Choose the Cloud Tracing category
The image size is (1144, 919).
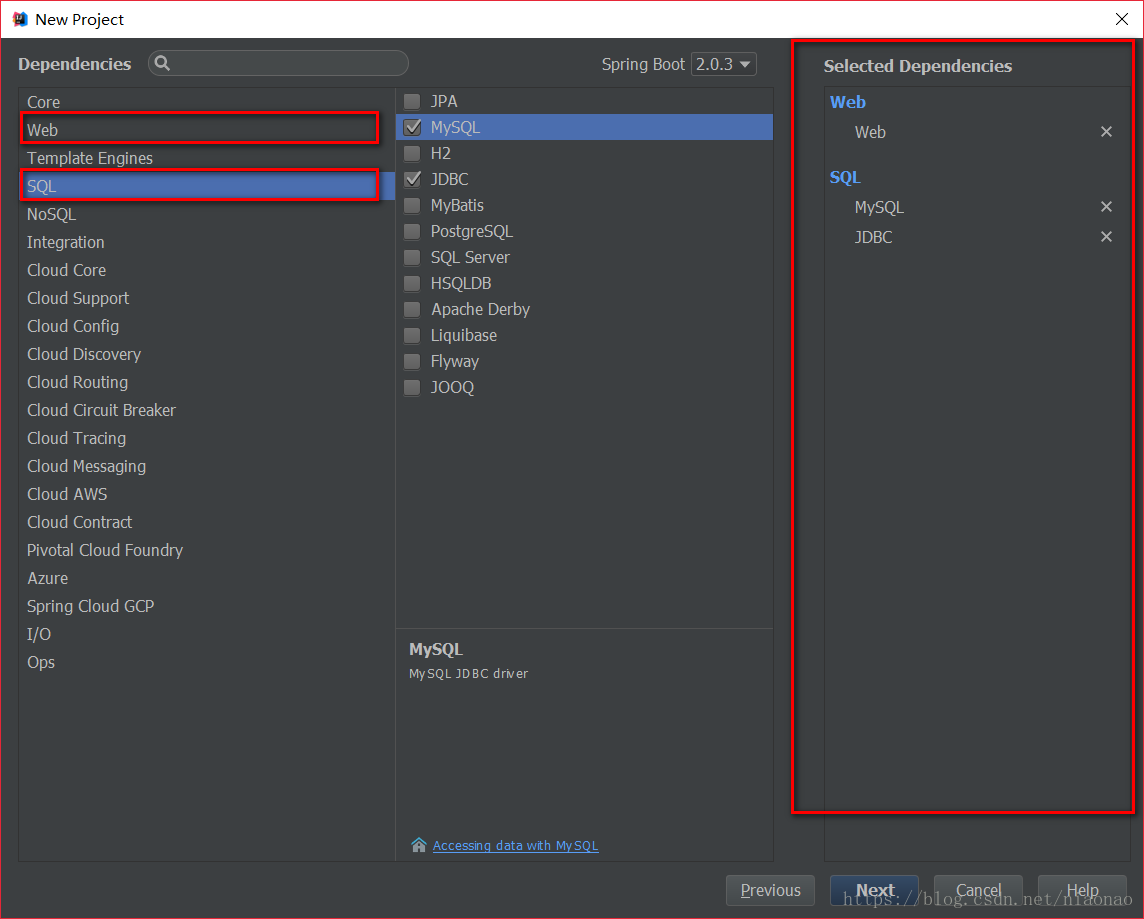(x=206, y=438)
